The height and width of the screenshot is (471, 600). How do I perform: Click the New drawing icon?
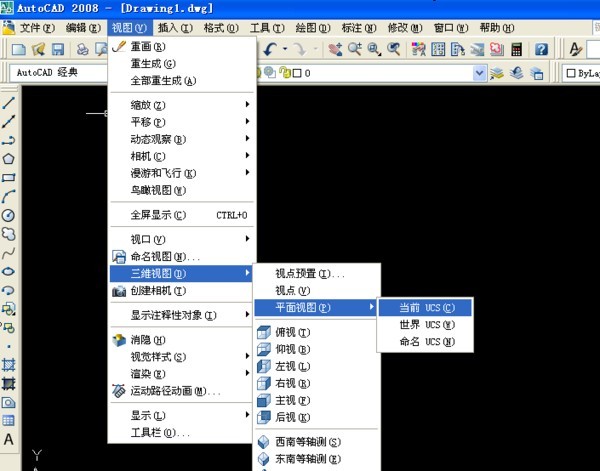(x=19, y=49)
